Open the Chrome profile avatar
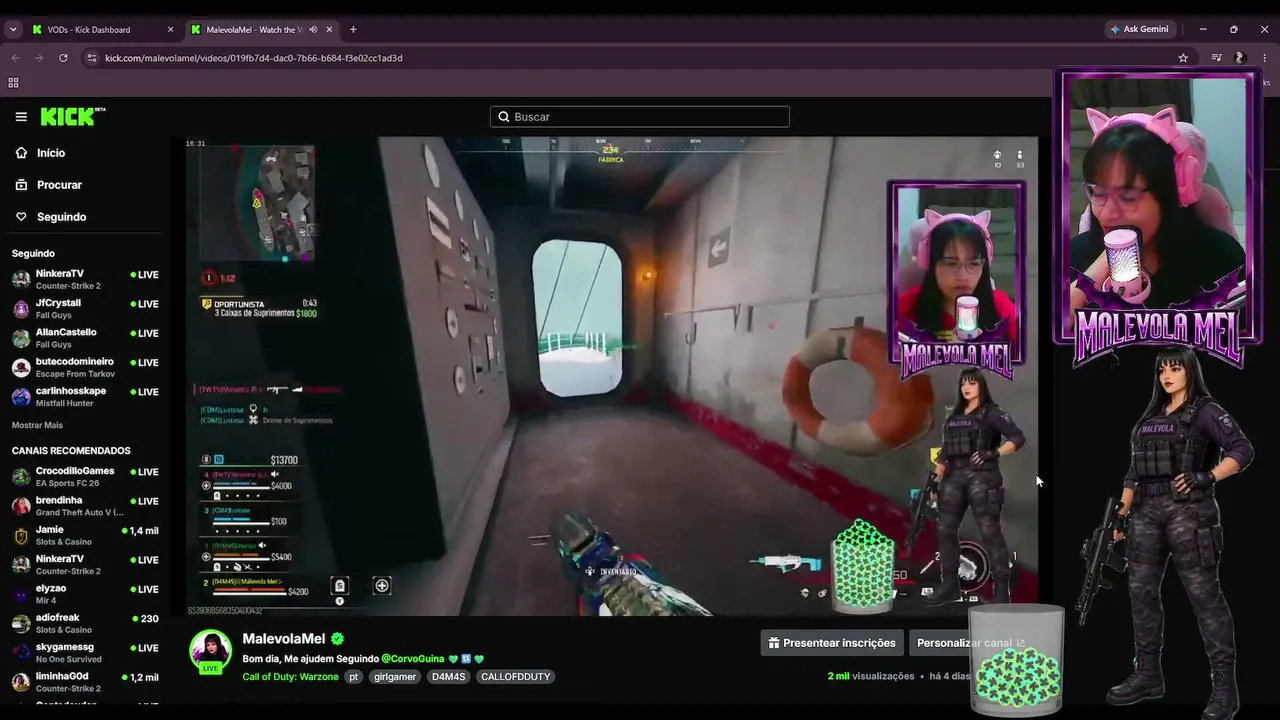Image resolution: width=1280 pixels, height=720 pixels. [1240, 58]
